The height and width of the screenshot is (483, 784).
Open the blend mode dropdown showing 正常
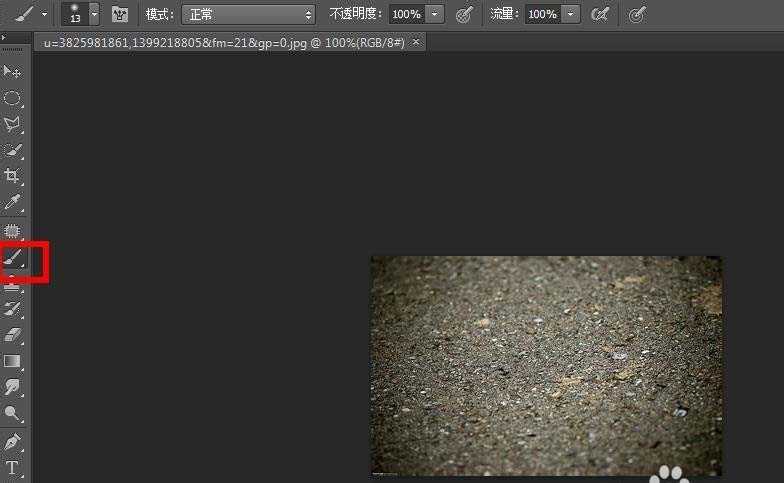tap(248, 15)
